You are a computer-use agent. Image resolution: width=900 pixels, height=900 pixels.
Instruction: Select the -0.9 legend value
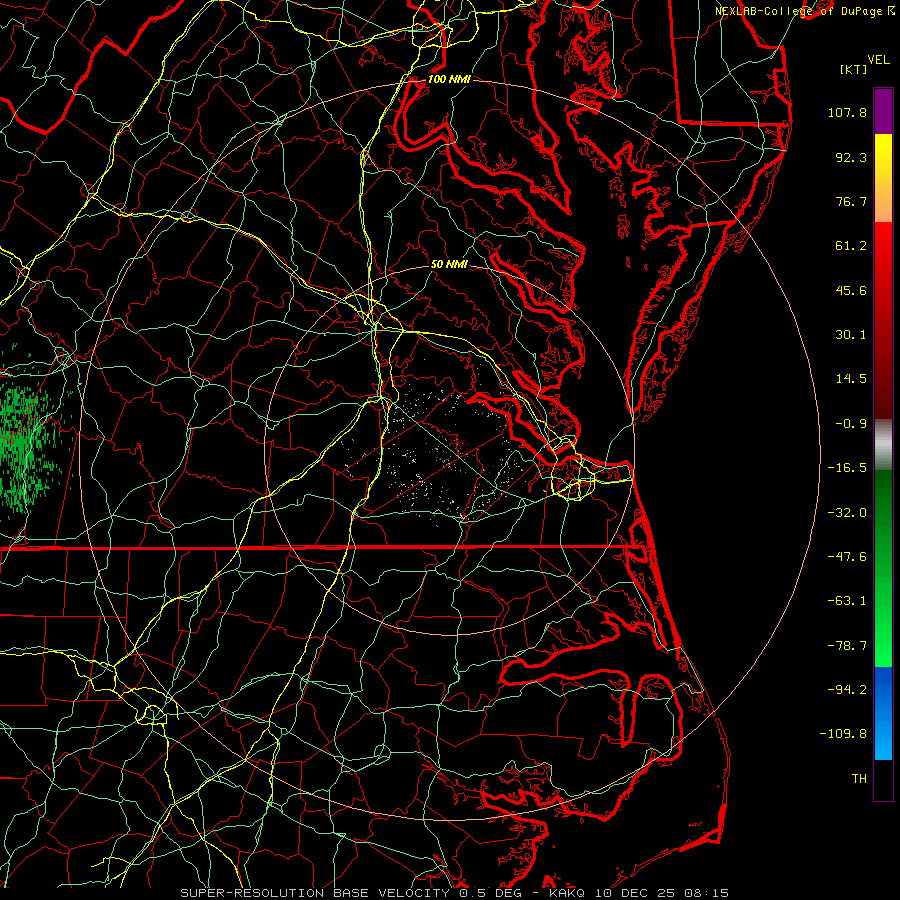coord(851,424)
